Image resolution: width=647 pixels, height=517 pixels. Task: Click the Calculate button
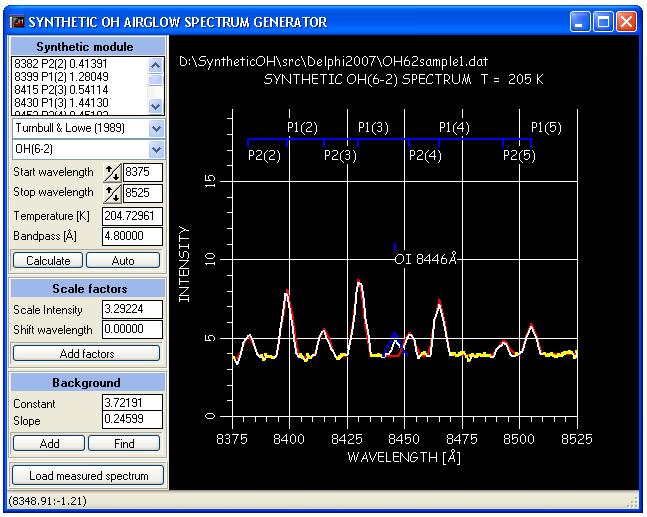pos(48,261)
